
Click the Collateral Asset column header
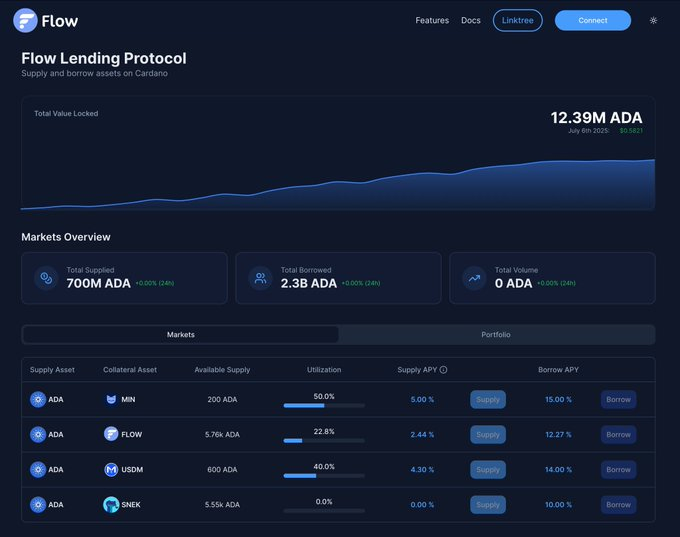coord(130,370)
